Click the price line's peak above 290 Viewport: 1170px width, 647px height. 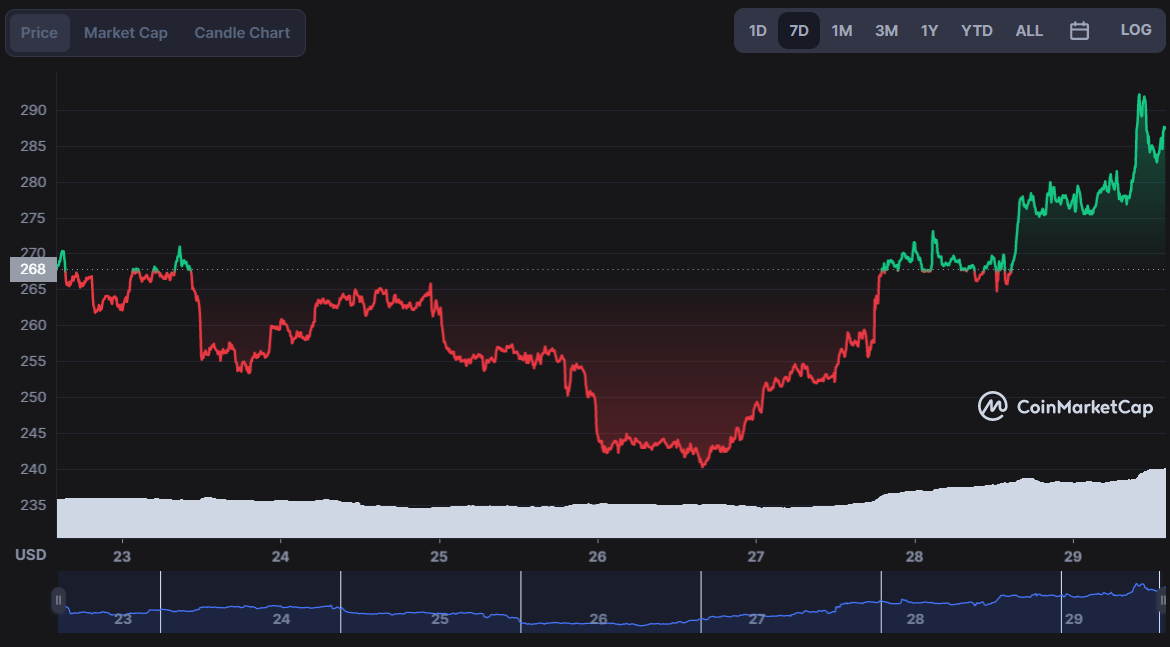1139,96
